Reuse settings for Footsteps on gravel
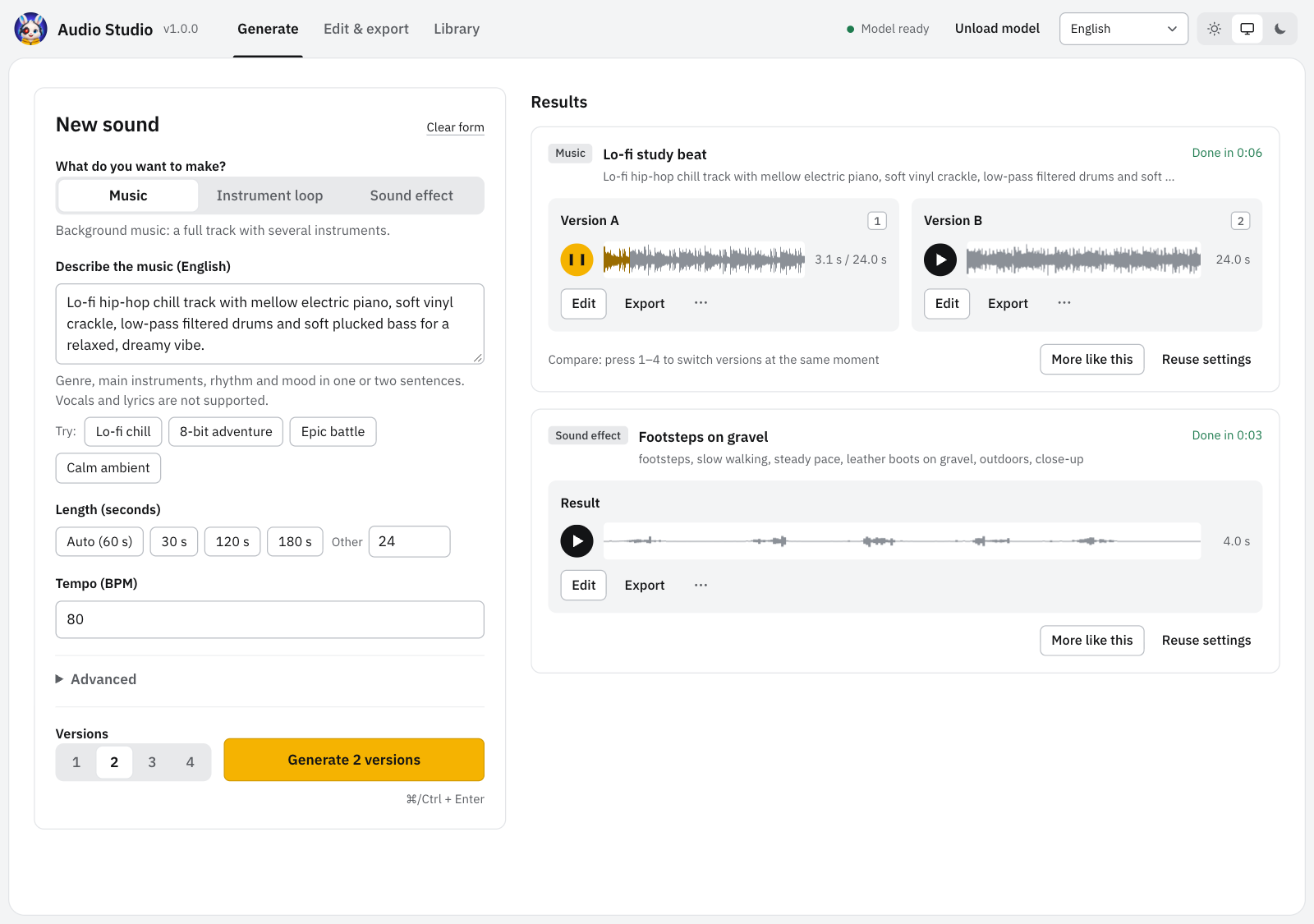Image resolution: width=1314 pixels, height=924 pixels. point(1206,641)
